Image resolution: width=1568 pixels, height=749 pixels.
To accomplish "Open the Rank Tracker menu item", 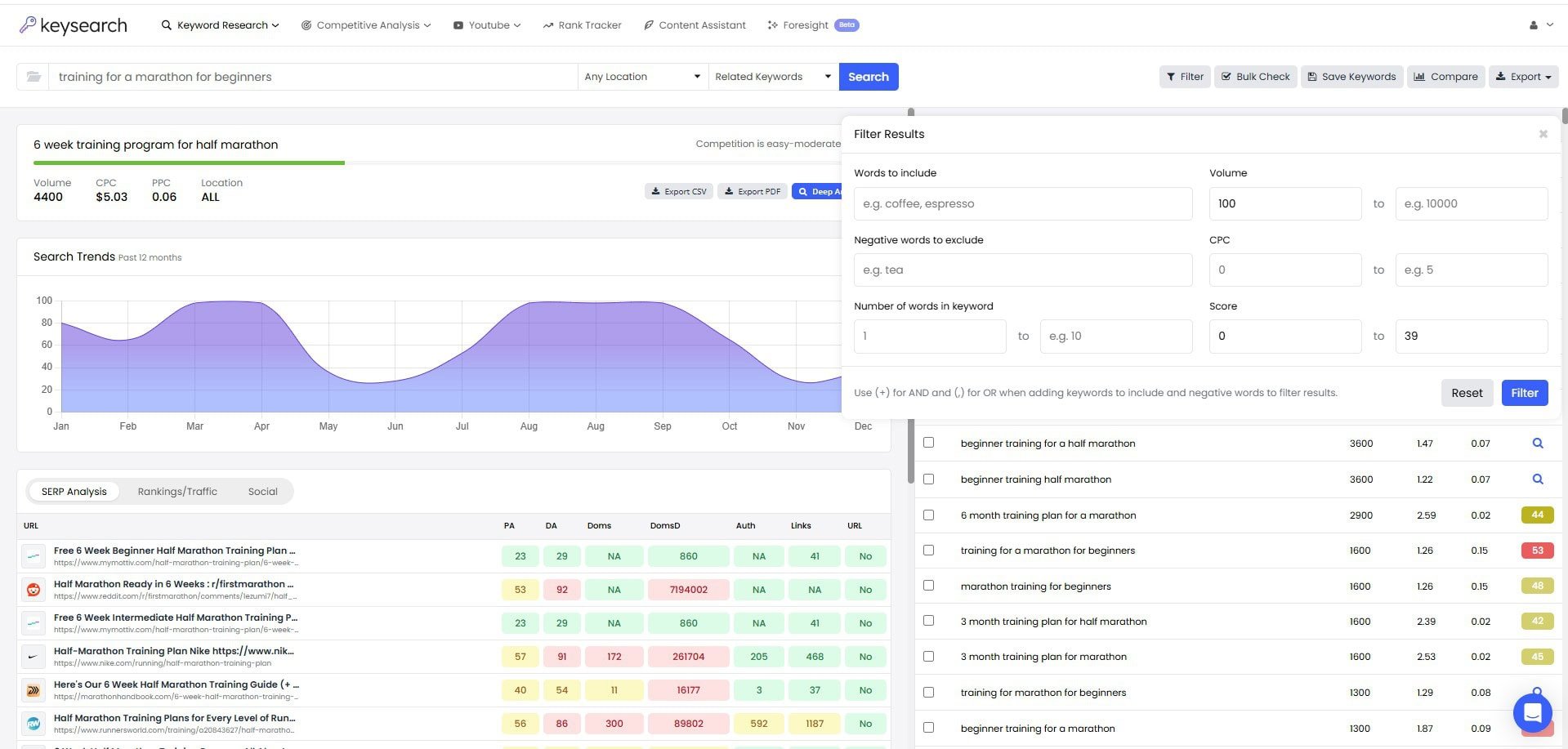I will click(582, 25).
